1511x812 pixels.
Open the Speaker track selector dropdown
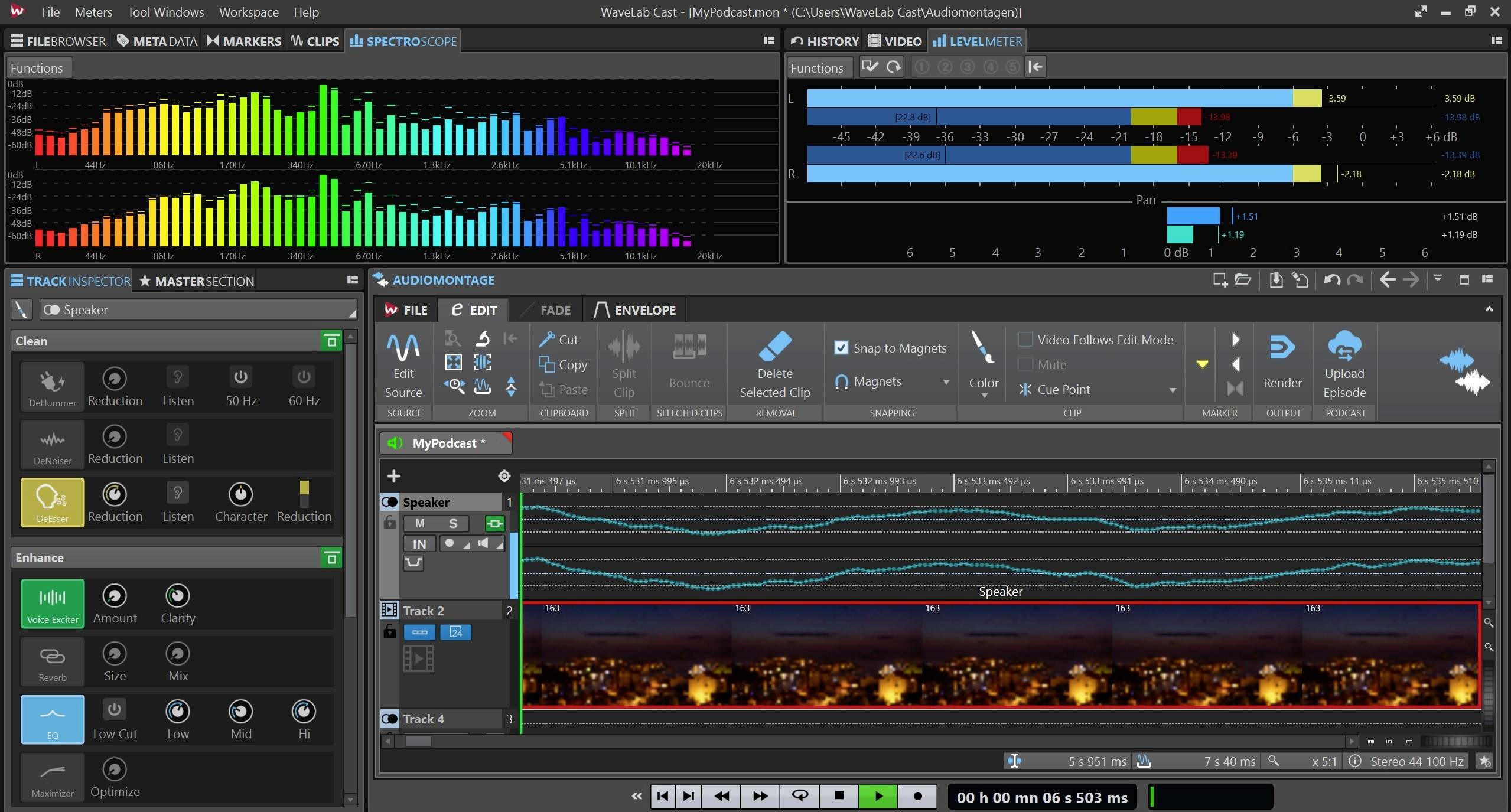coord(198,310)
